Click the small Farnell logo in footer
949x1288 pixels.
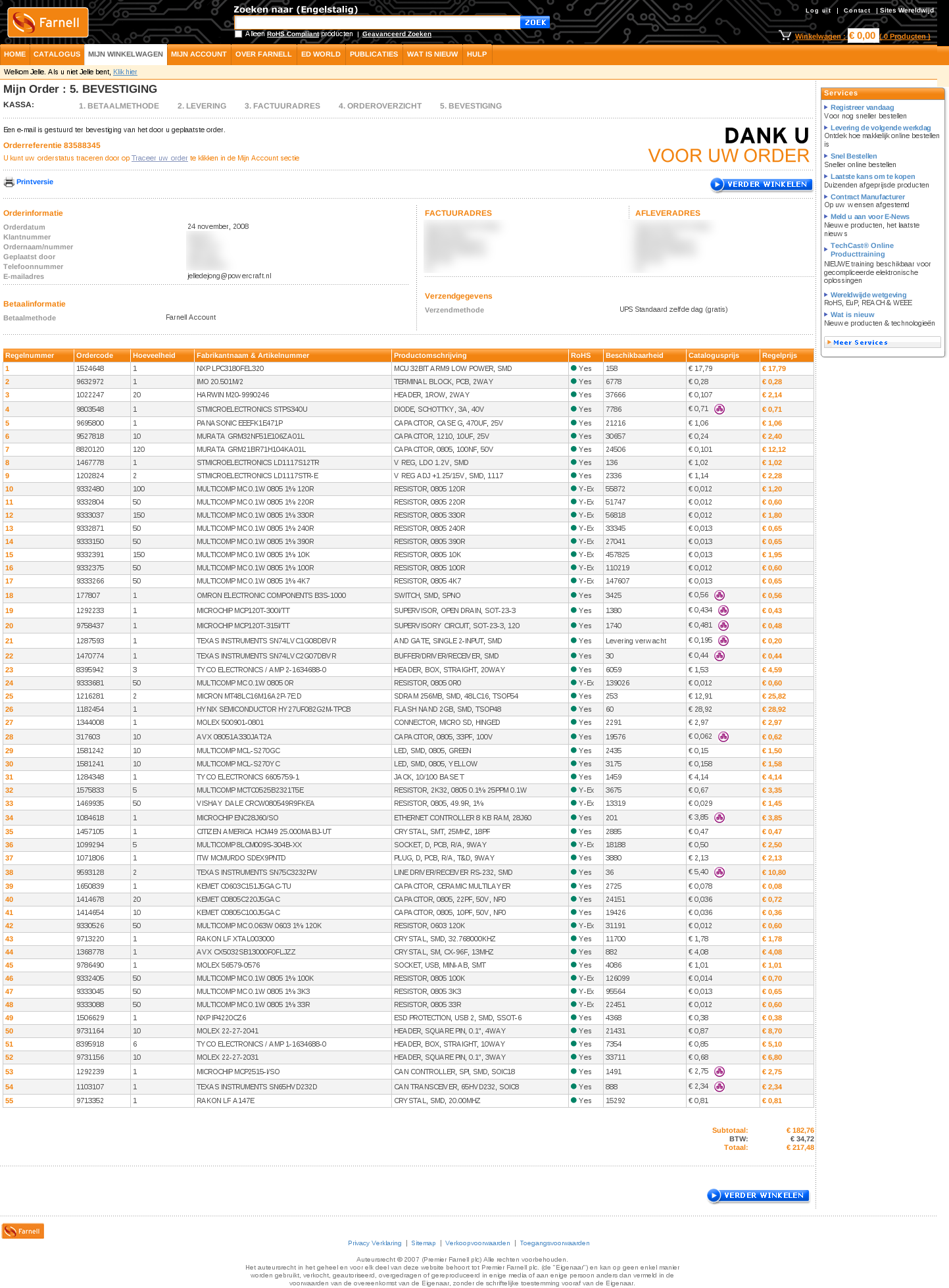click(23, 1231)
